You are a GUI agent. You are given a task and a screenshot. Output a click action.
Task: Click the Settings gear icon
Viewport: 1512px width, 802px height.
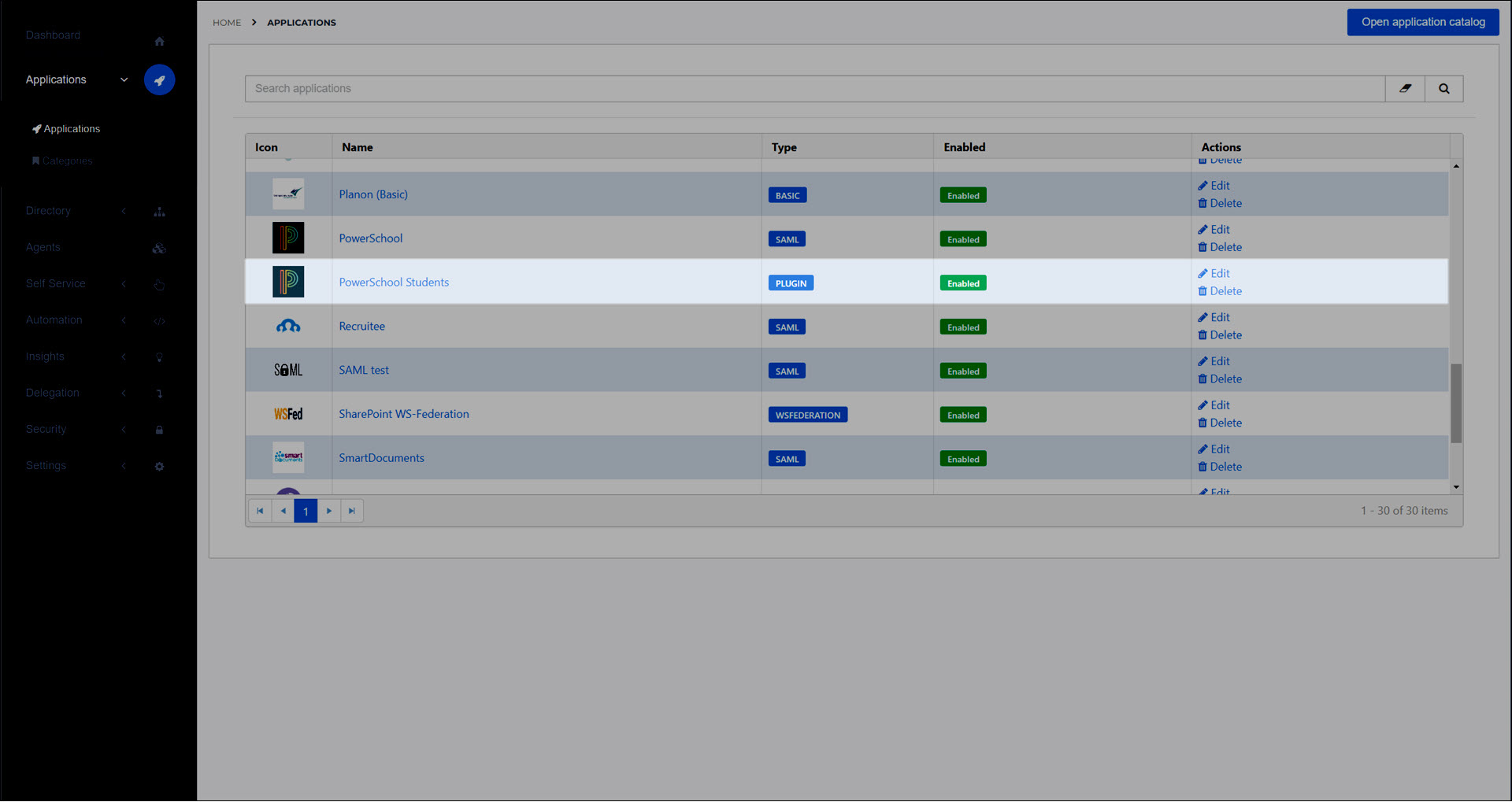coord(159,467)
